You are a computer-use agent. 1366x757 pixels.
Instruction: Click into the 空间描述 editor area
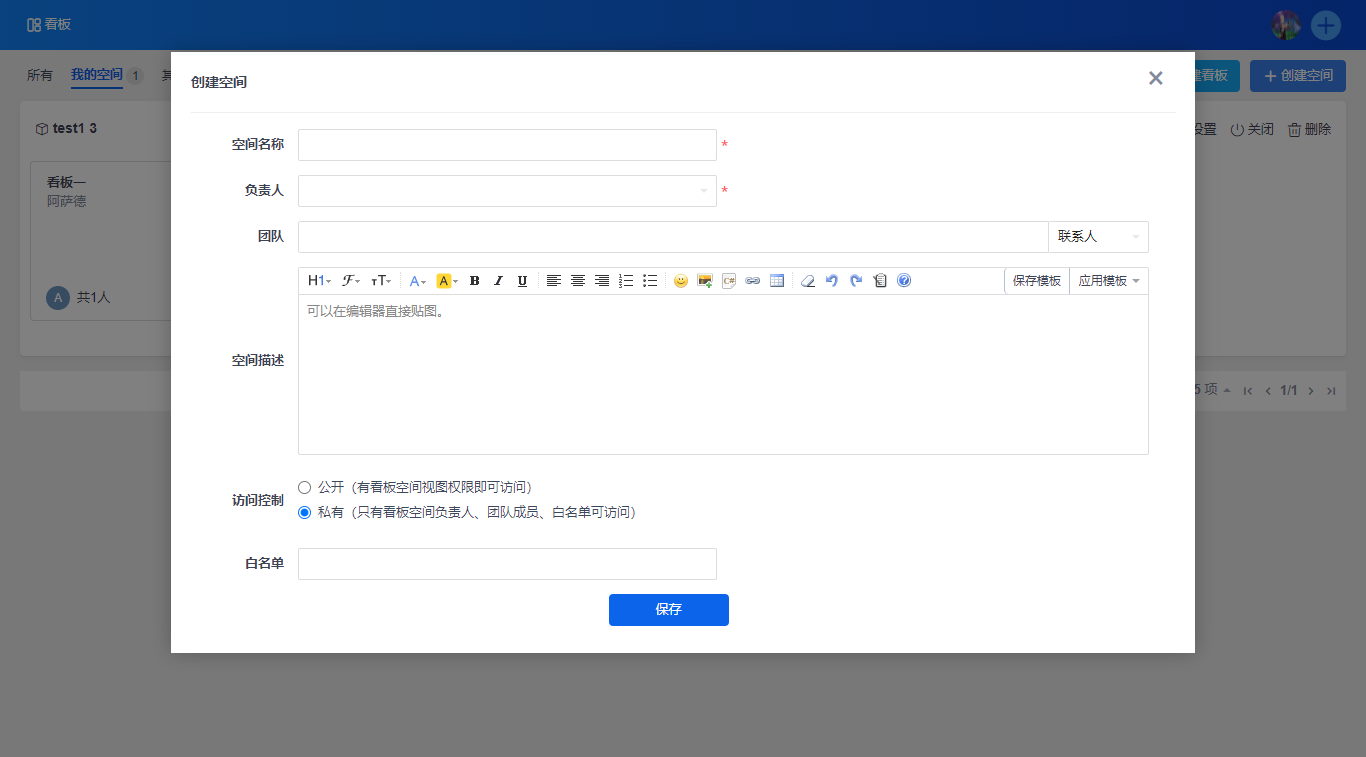tap(723, 375)
